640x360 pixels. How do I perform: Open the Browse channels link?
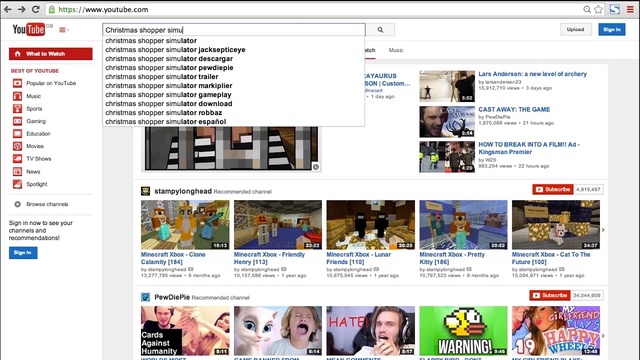47,204
